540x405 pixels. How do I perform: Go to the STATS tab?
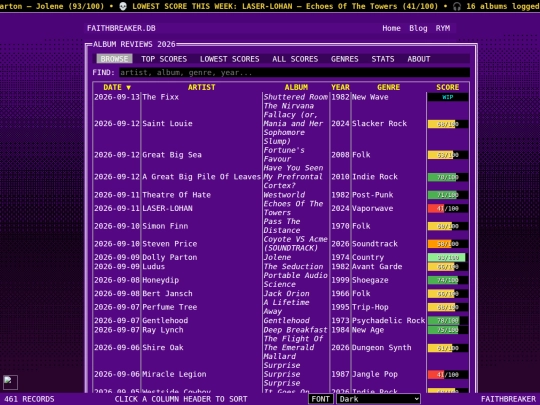pos(383,59)
